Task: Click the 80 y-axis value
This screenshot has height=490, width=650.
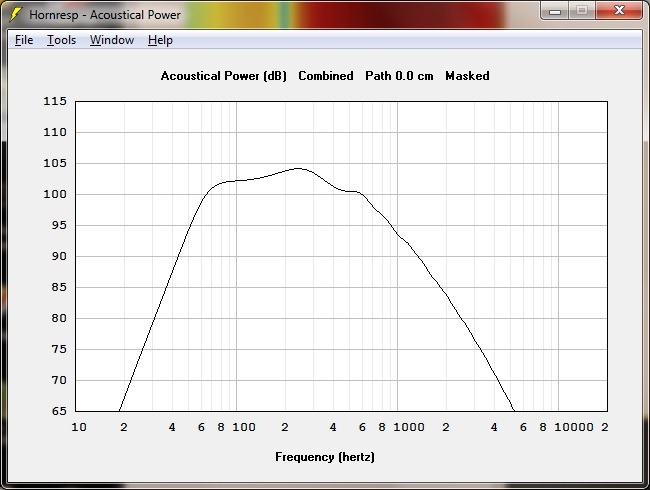Action: pos(59,318)
